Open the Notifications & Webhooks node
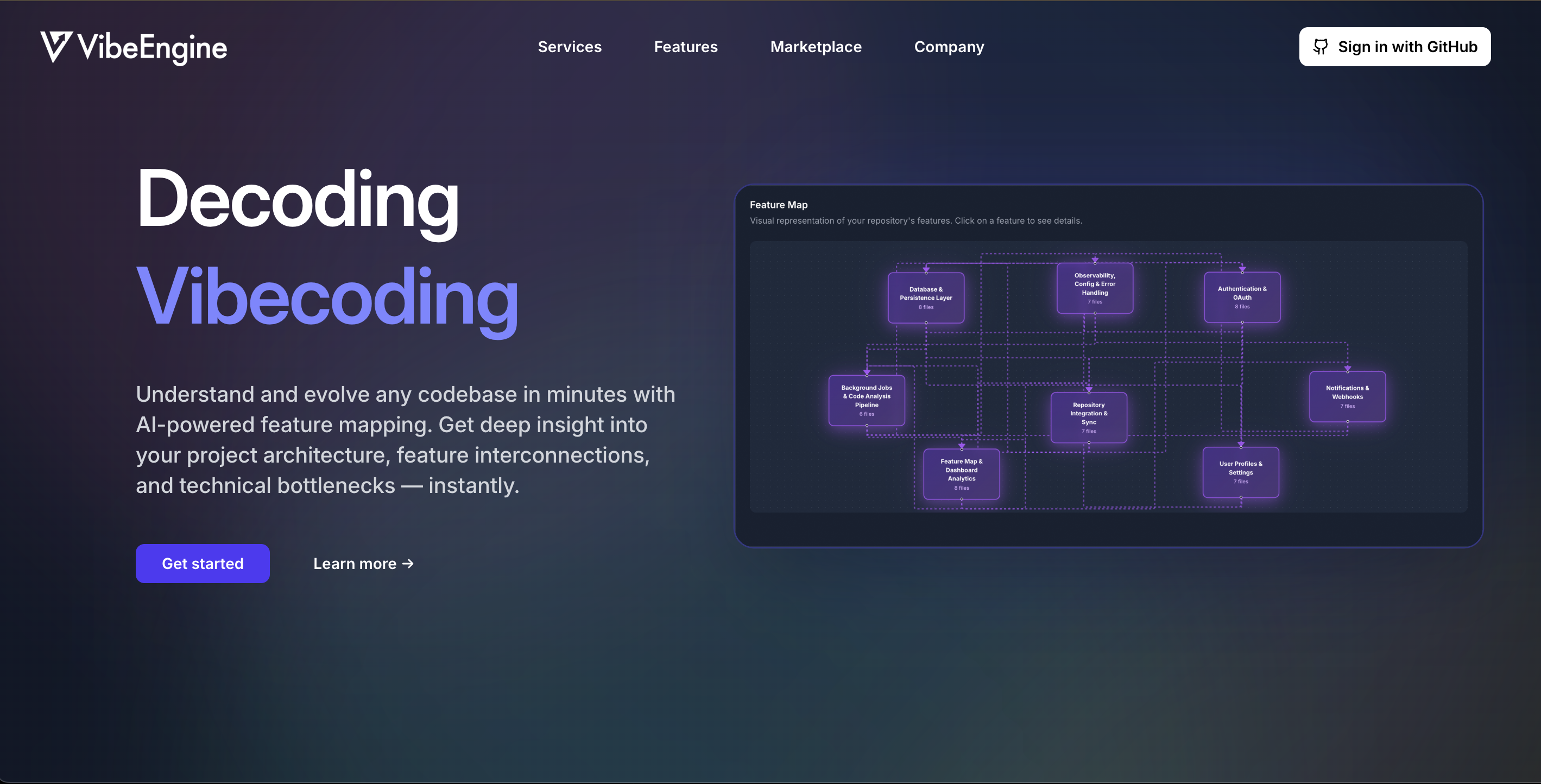Viewport: 1541px width, 784px height. pos(1347,396)
